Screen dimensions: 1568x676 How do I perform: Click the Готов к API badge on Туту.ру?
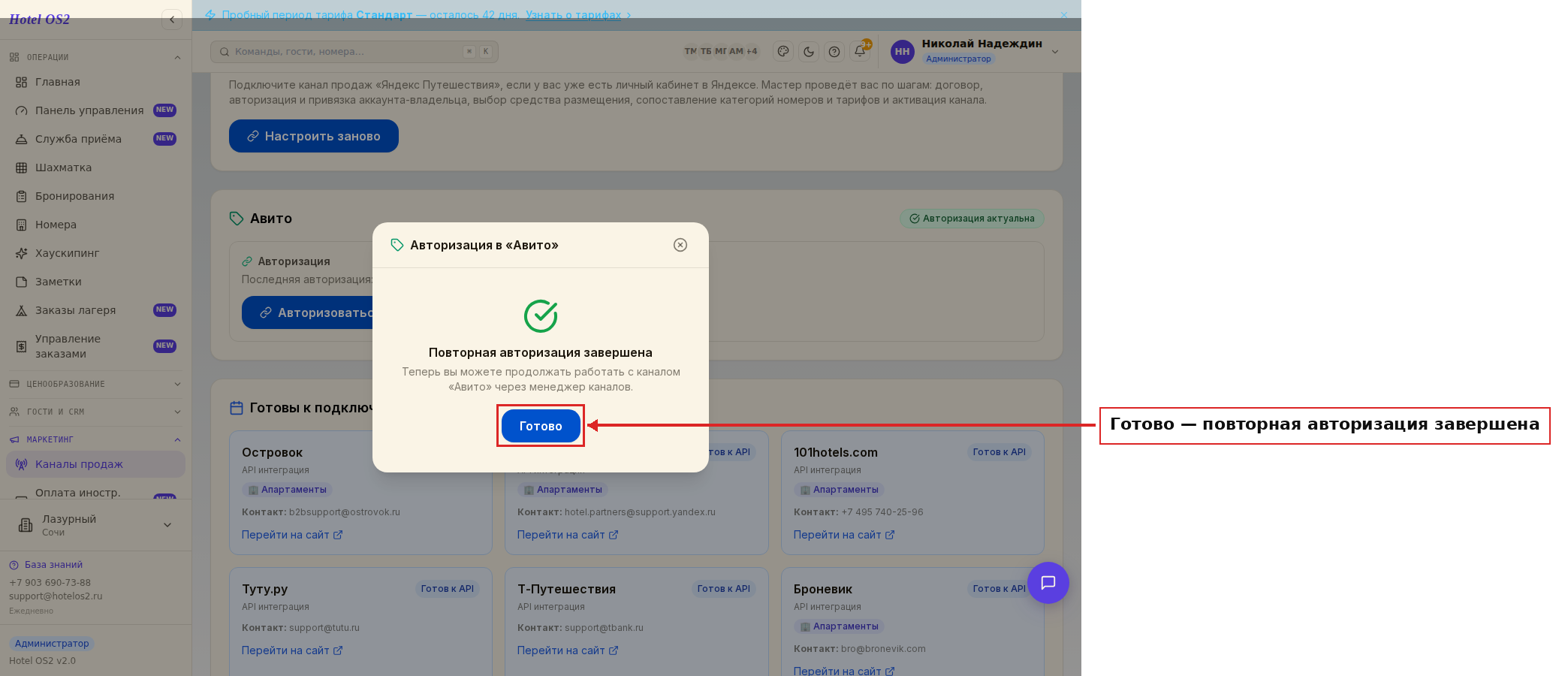448,589
